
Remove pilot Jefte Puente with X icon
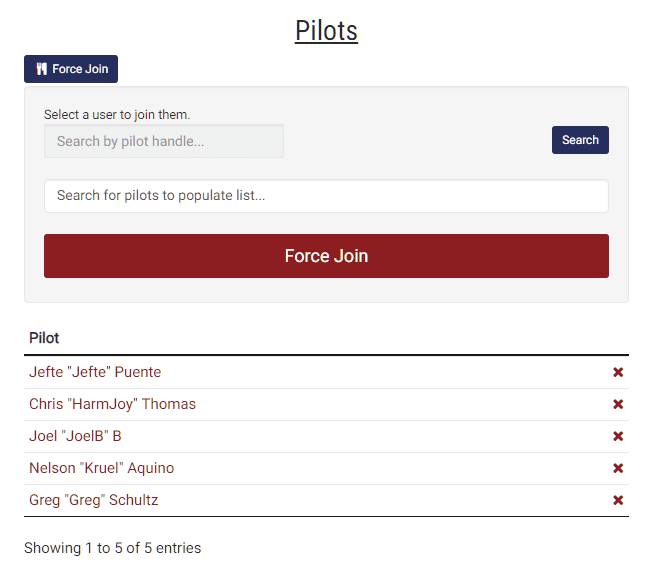pyautogui.click(x=618, y=372)
